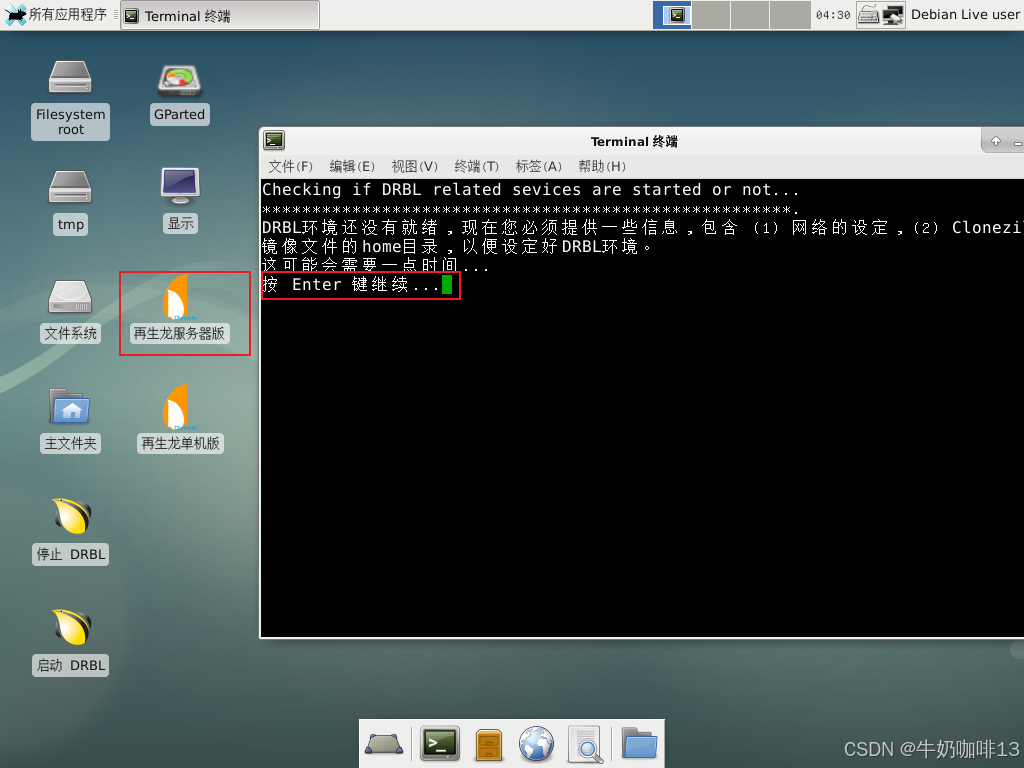Switch to the second workspace
Viewport: 1024px width, 768px height.
(x=711, y=14)
